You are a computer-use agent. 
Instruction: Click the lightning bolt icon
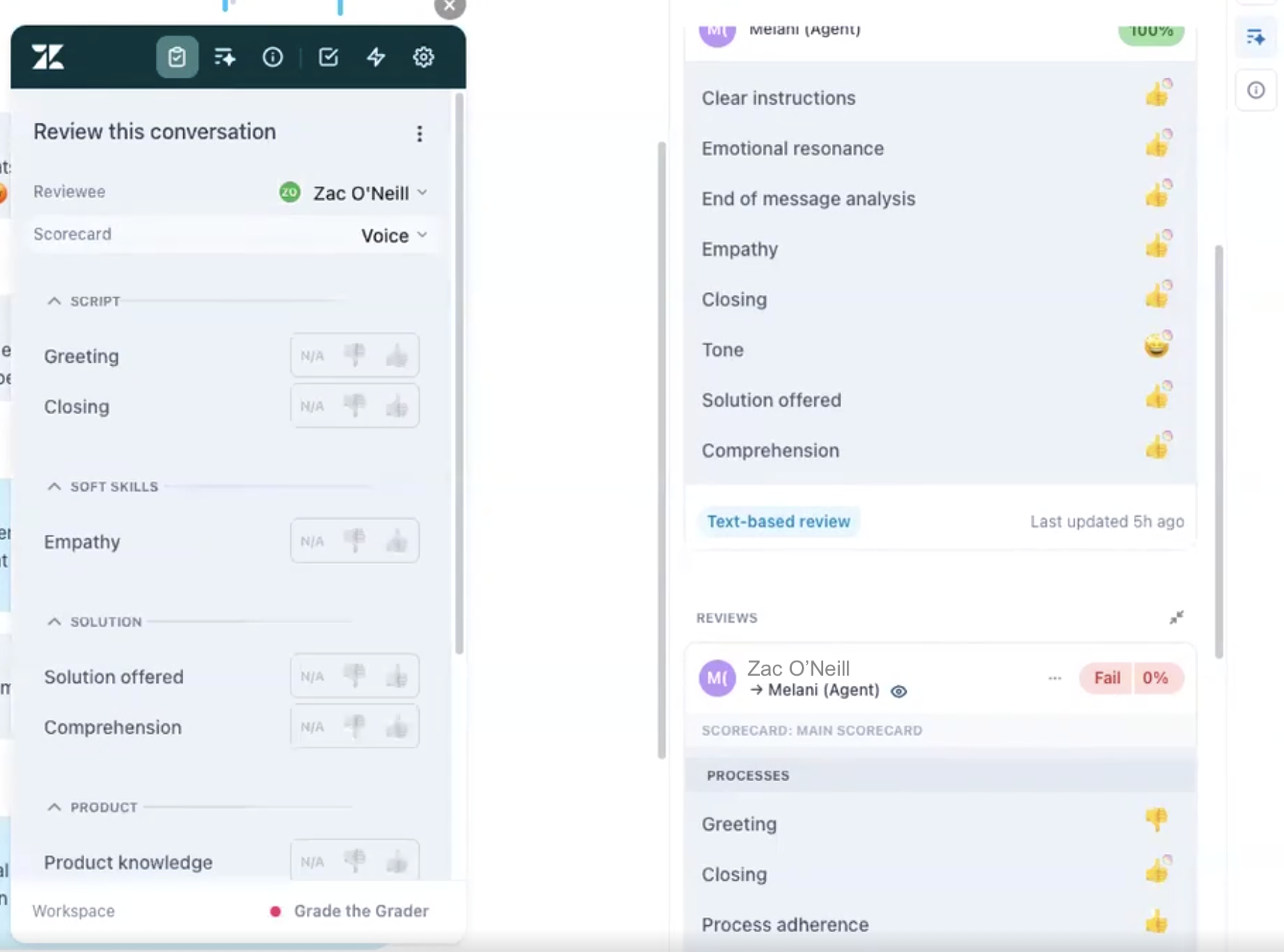[x=376, y=57]
